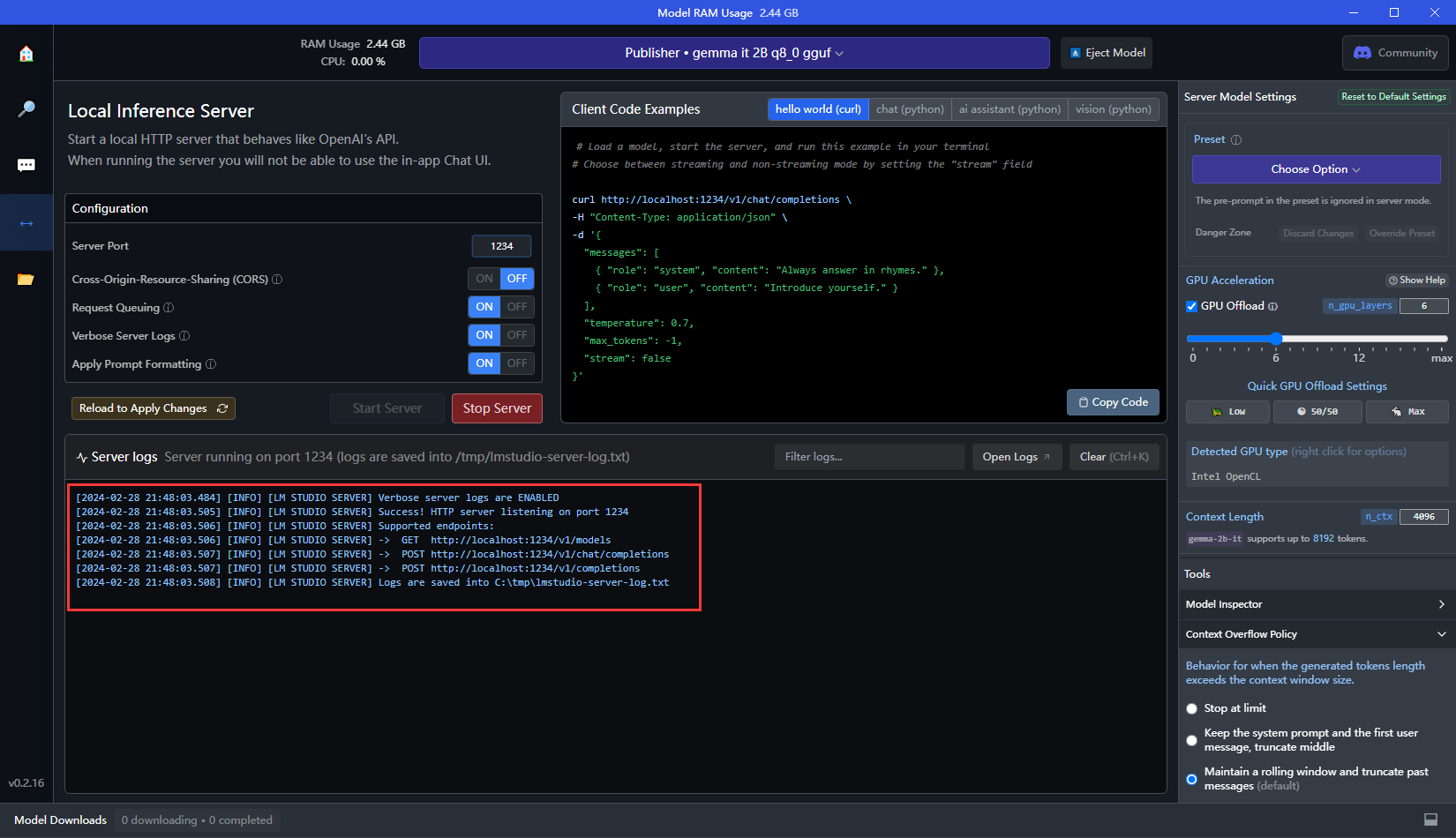Open the My Models folder sidebar icon
1456x838 pixels.
pyautogui.click(x=26, y=280)
